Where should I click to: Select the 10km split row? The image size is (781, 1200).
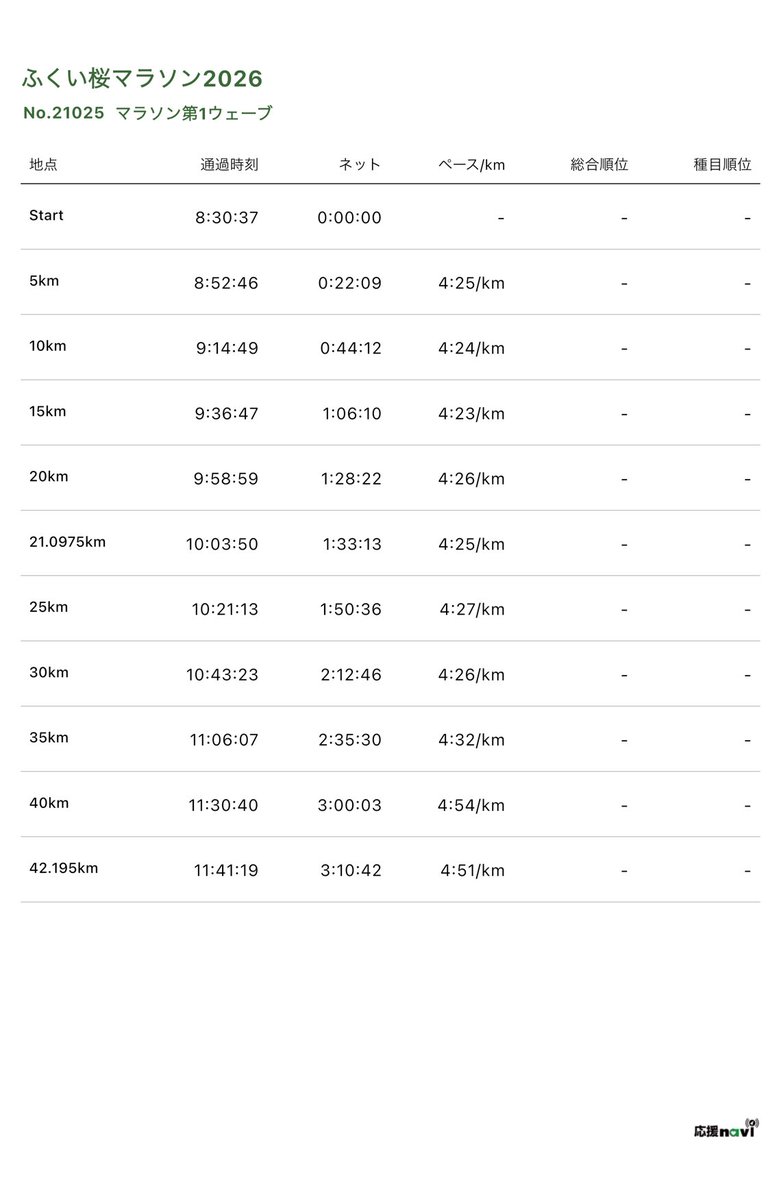(390, 347)
